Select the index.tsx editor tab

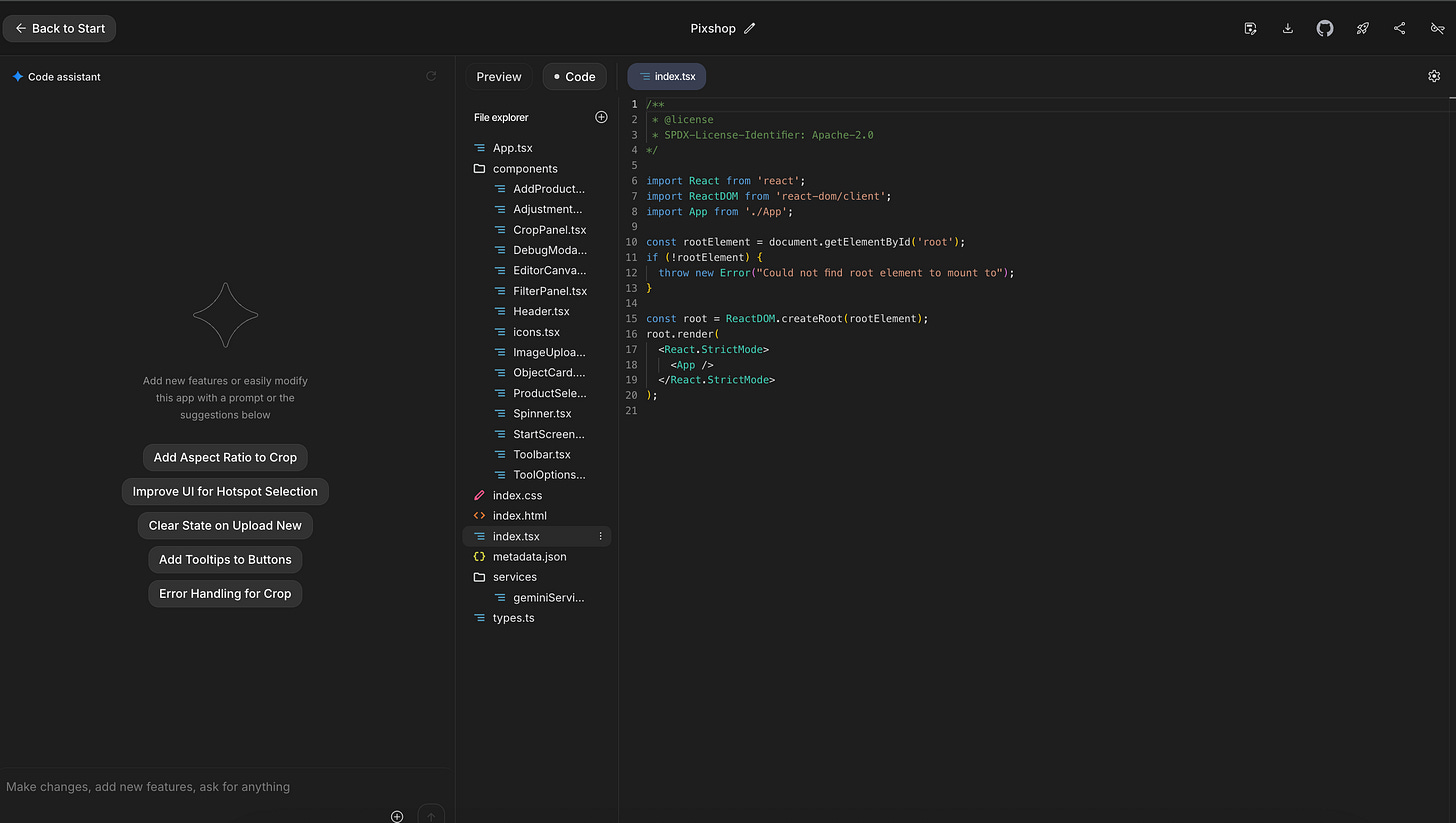[667, 77]
